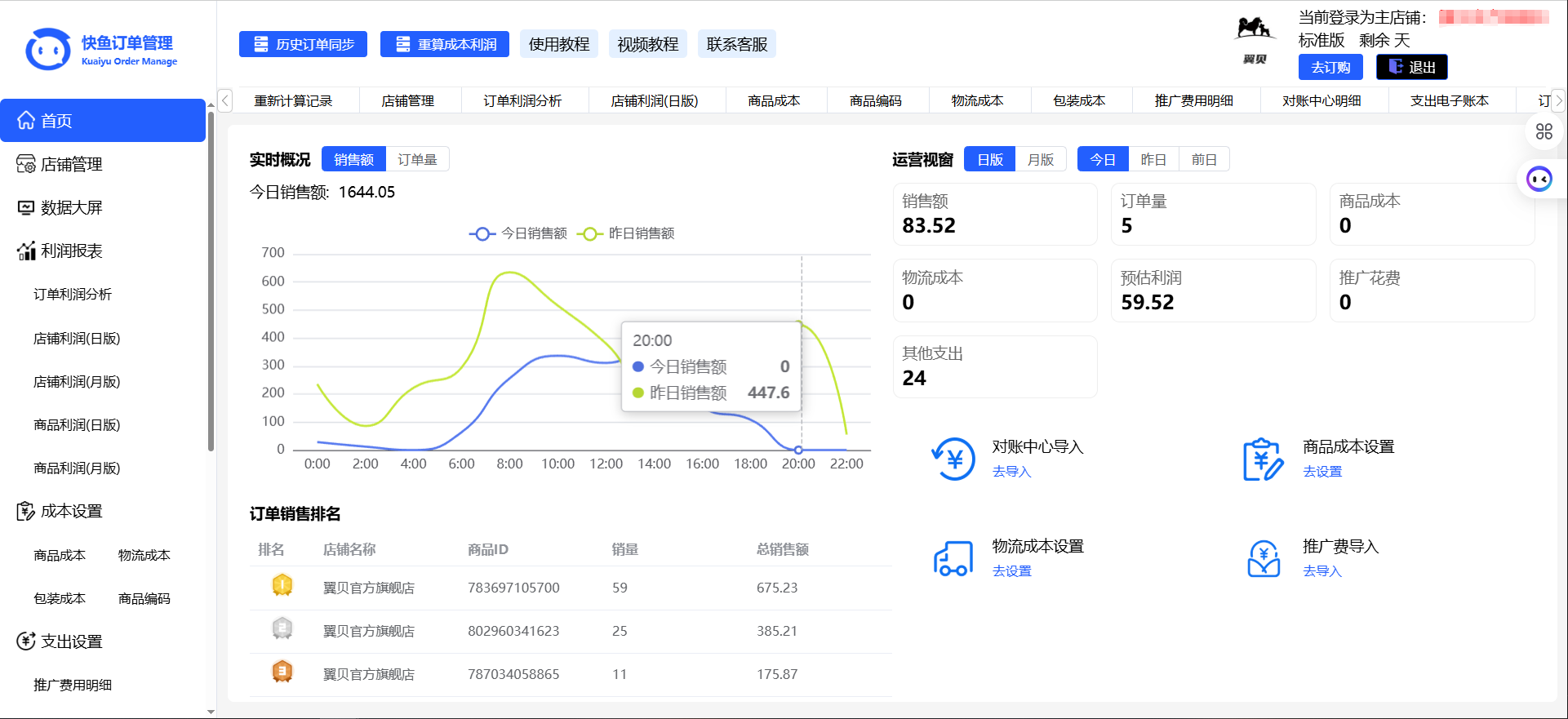
Task: Click the 历史订单同步 button
Action: 303,44
